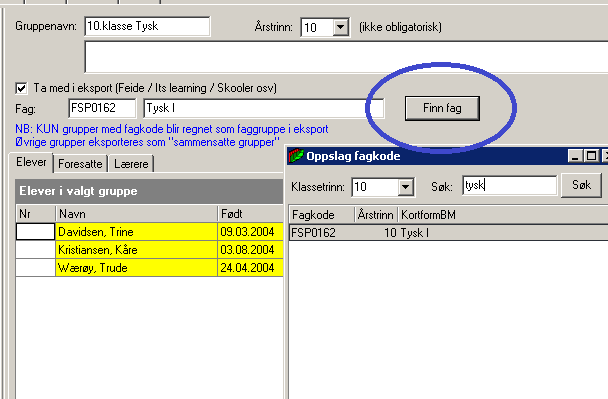Click the Nr cell for Davidsen, Trine

pyautogui.click(x=35, y=232)
